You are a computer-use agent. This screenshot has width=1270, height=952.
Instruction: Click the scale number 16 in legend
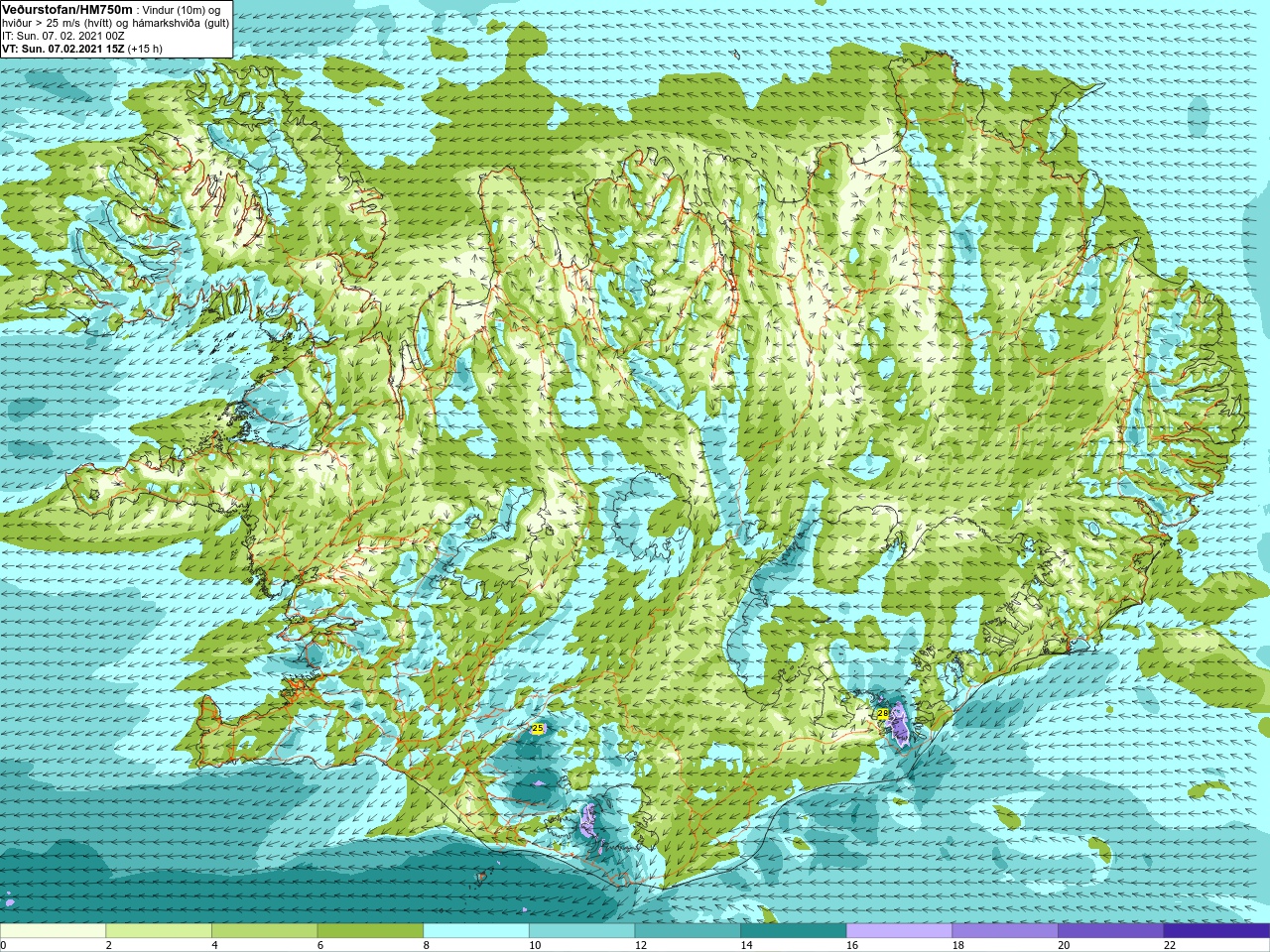click(x=852, y=945)
